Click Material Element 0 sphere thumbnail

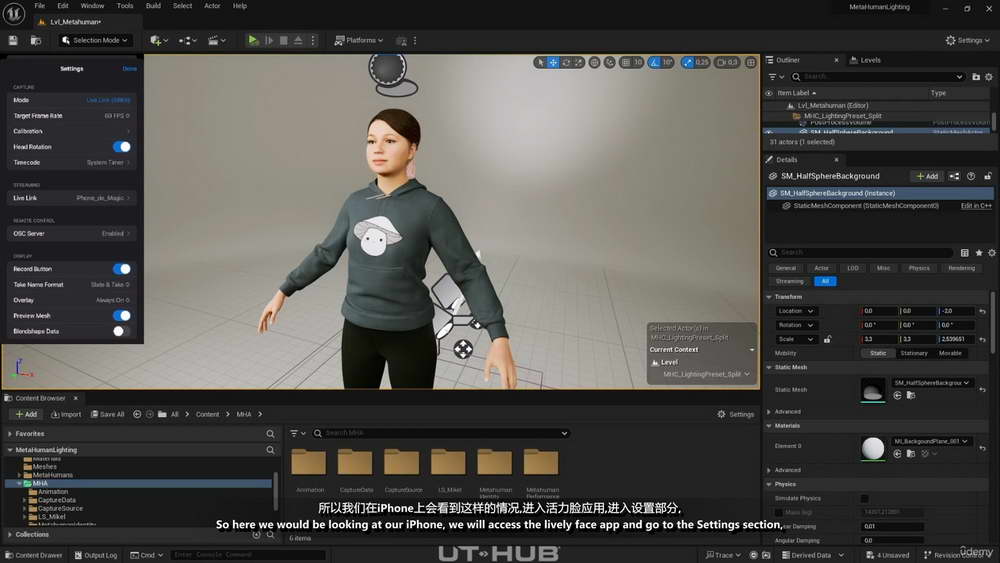(872, 448)
